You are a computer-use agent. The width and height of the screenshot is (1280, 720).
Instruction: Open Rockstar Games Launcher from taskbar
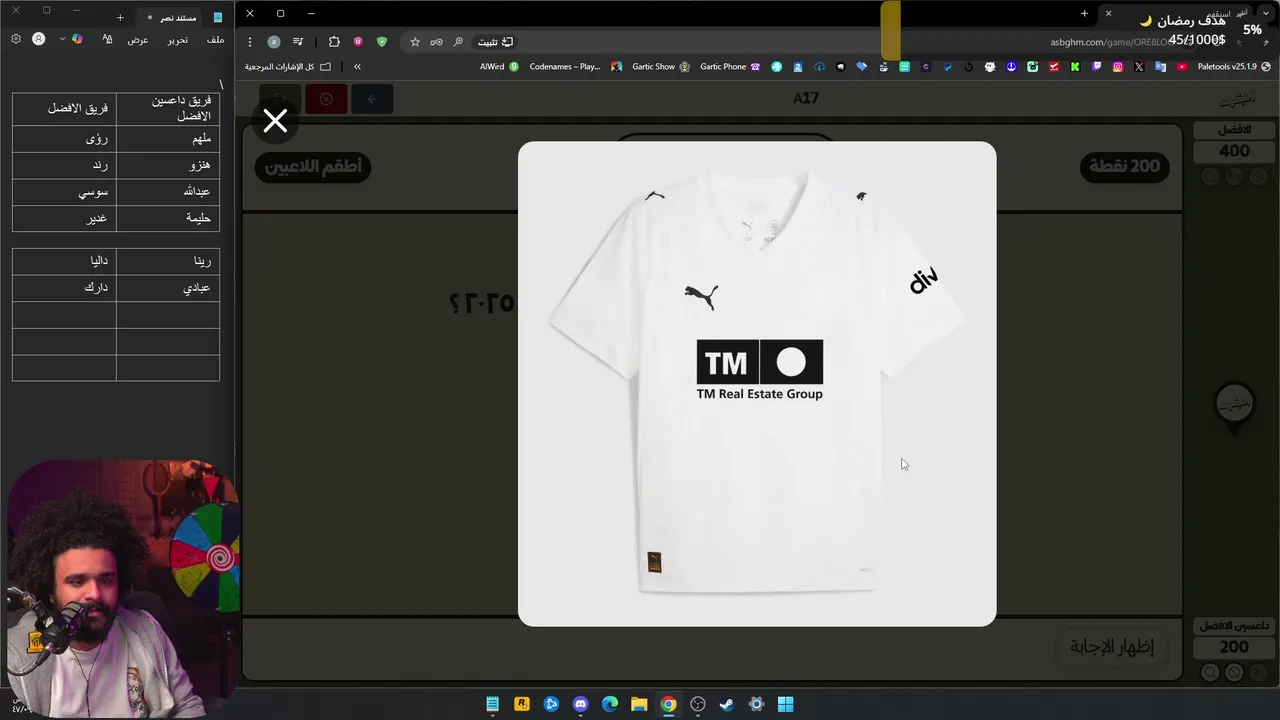click(522, 704)
